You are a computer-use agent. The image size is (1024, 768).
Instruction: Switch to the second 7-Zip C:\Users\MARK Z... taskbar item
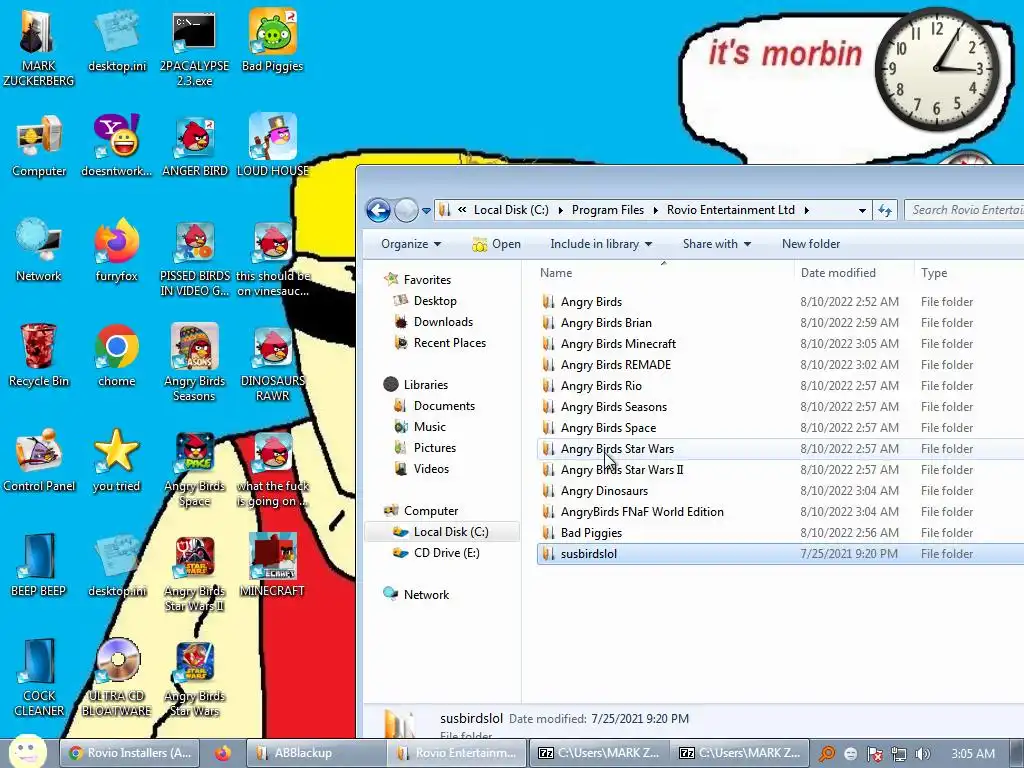[x=739, y=753]
